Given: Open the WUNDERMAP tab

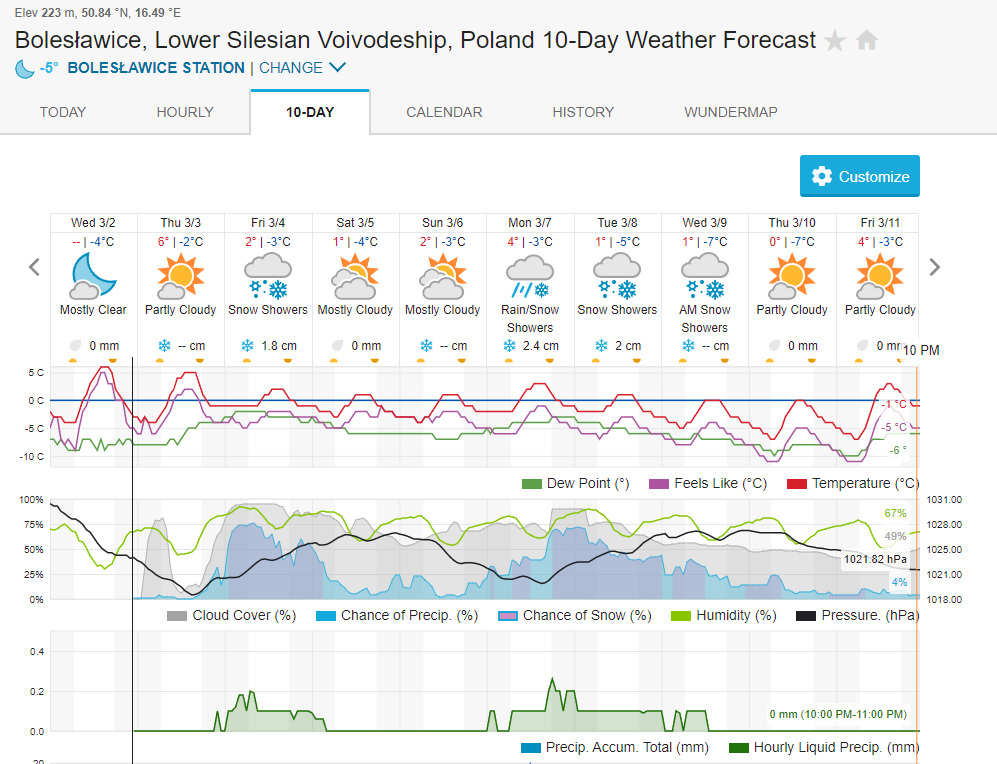Looking at the screenshot, I should coord(731,112).
